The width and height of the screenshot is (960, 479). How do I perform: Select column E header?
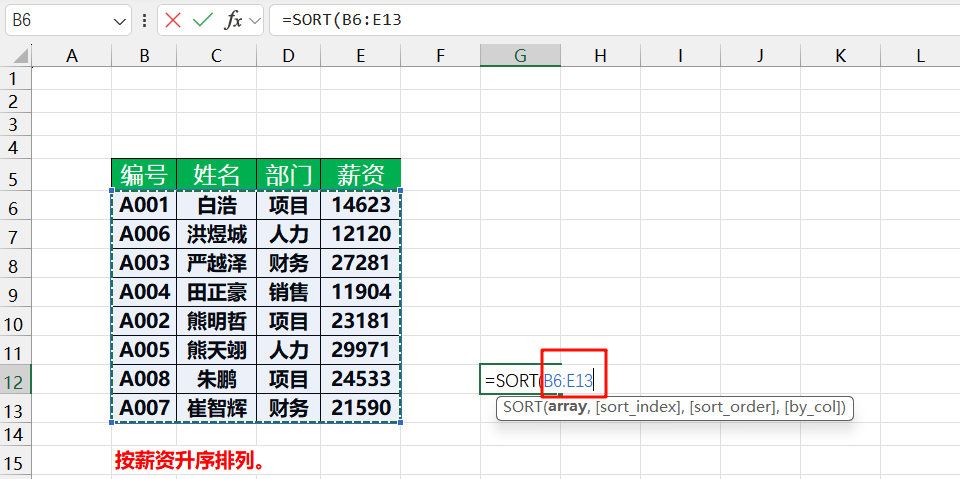[361, 56]
